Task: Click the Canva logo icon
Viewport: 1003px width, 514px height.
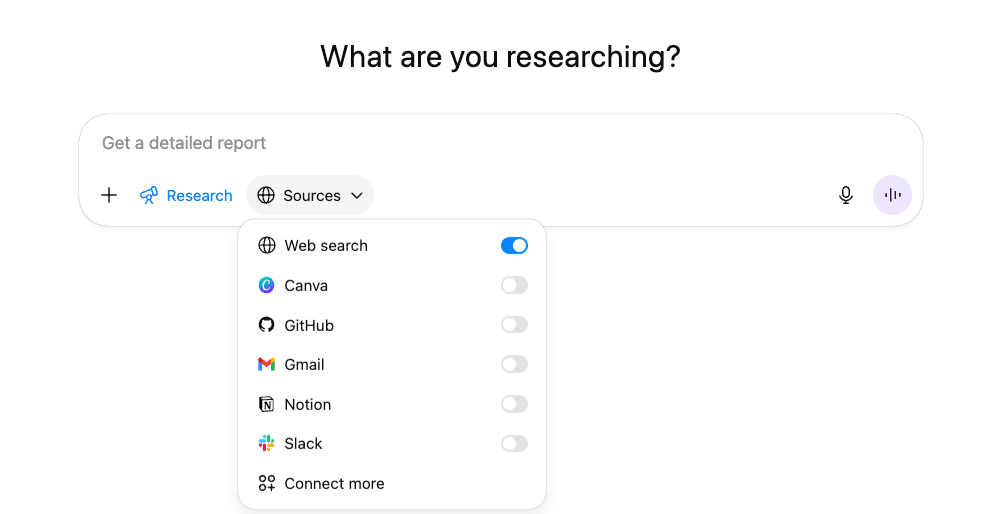Action: (x=266, y=285)
